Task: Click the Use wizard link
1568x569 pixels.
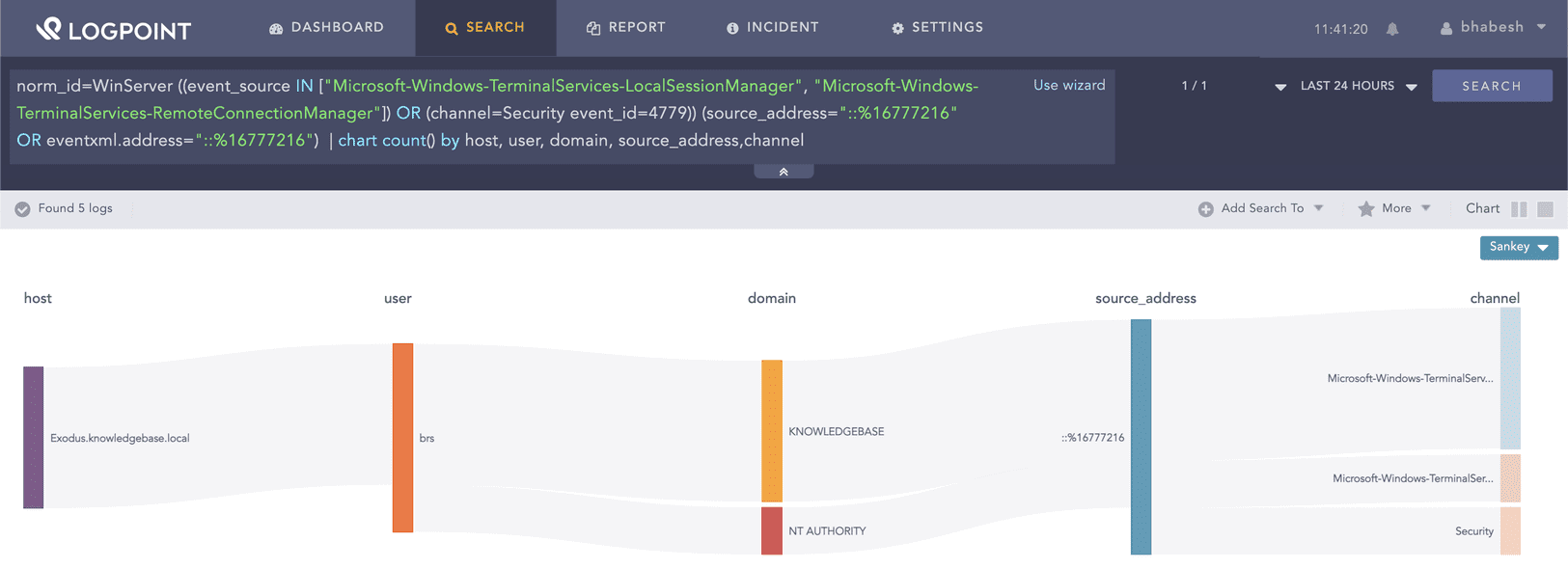Action: click(x=1069, y=85)
